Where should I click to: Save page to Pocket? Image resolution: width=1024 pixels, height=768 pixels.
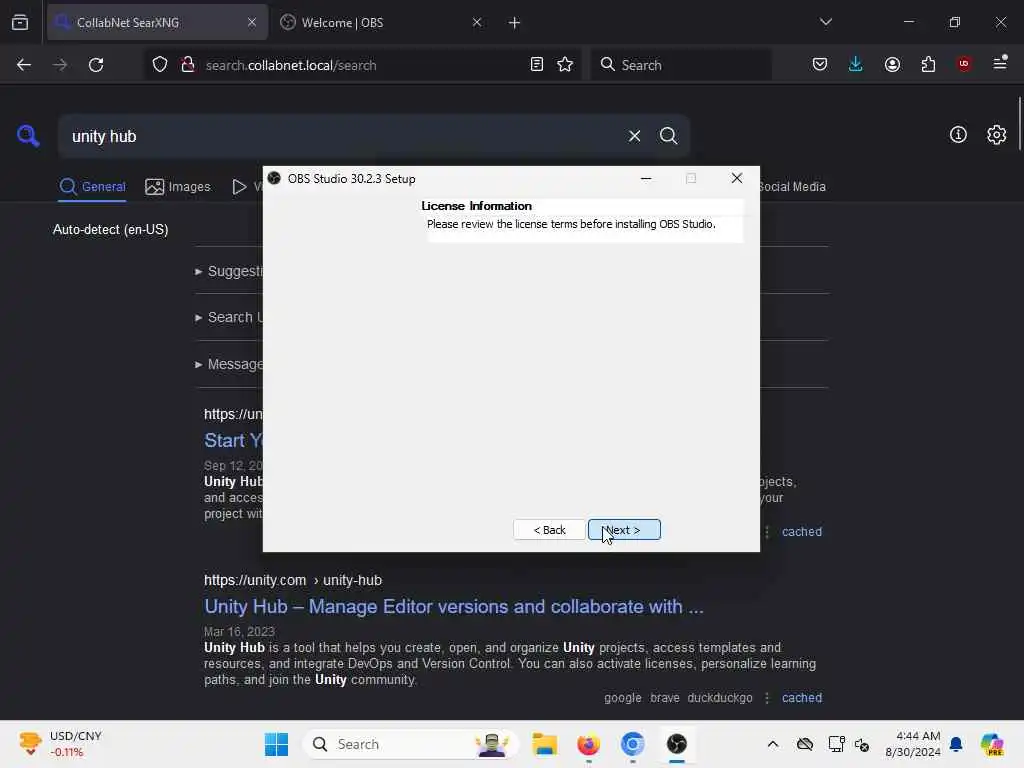tap(820, 64)
